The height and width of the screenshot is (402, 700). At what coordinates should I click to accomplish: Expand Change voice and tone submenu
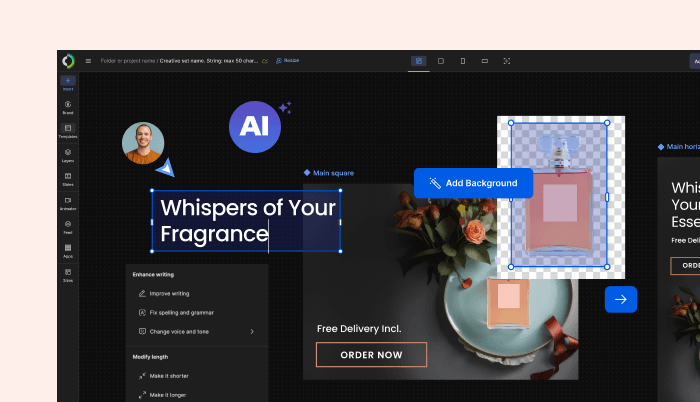251,331
